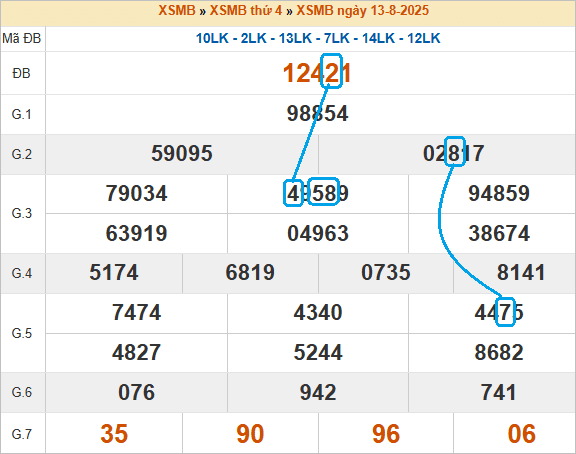Screen dimensions: 576x454
Task: Select third prize number 38674
Action: click(499, 233)
